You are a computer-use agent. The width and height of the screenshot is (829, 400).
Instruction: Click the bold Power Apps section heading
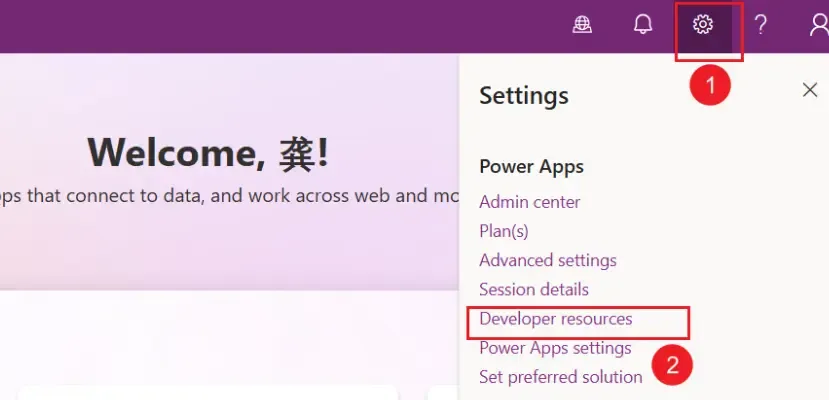click(531, 166)
